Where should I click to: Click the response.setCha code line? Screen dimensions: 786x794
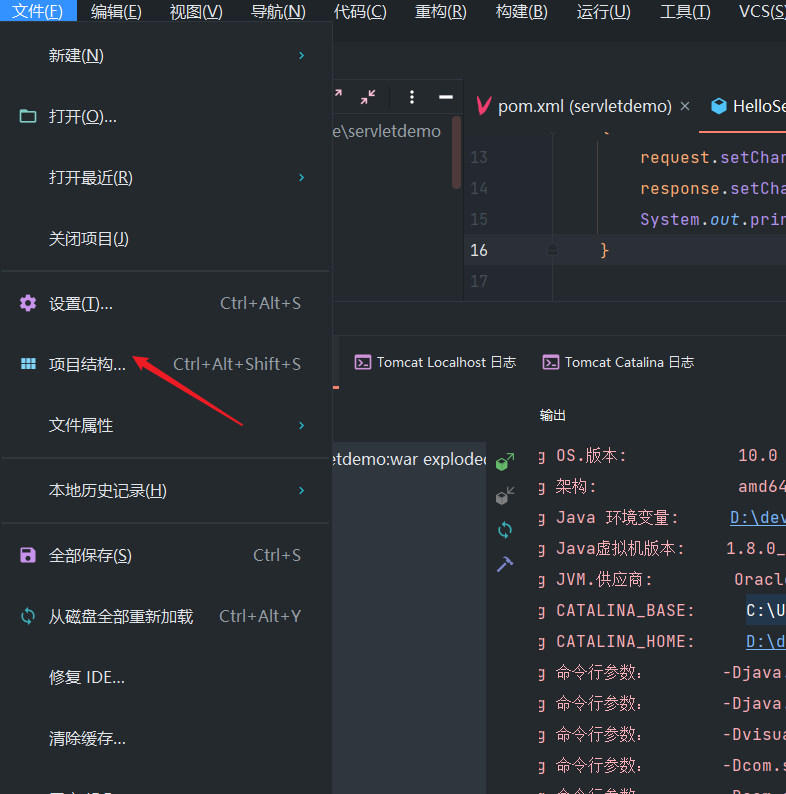pos(713,188)
